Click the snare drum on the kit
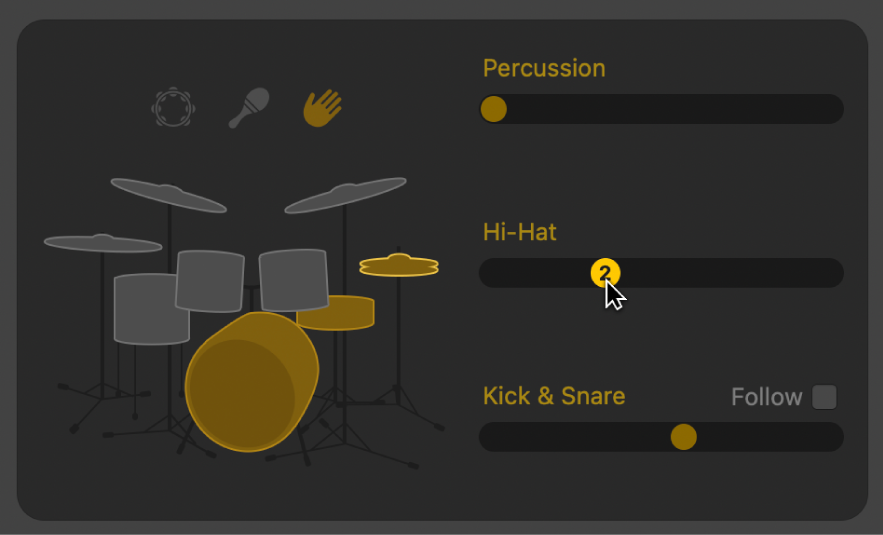 click(336, 313)
